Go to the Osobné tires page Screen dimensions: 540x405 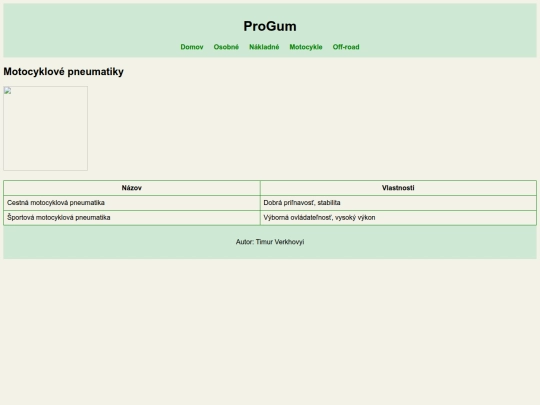pos(226,47)
